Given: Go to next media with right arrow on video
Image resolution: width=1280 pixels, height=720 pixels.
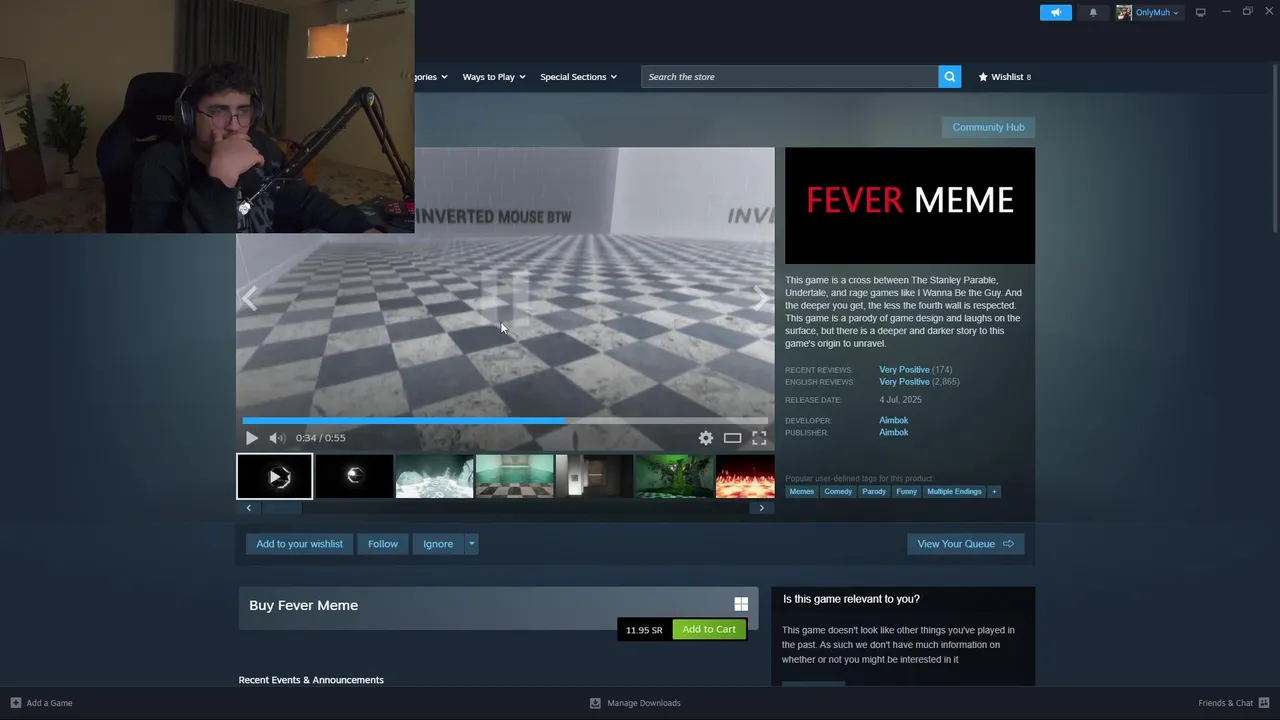Looking at the screenshot, I should click(x=761, y=298).
